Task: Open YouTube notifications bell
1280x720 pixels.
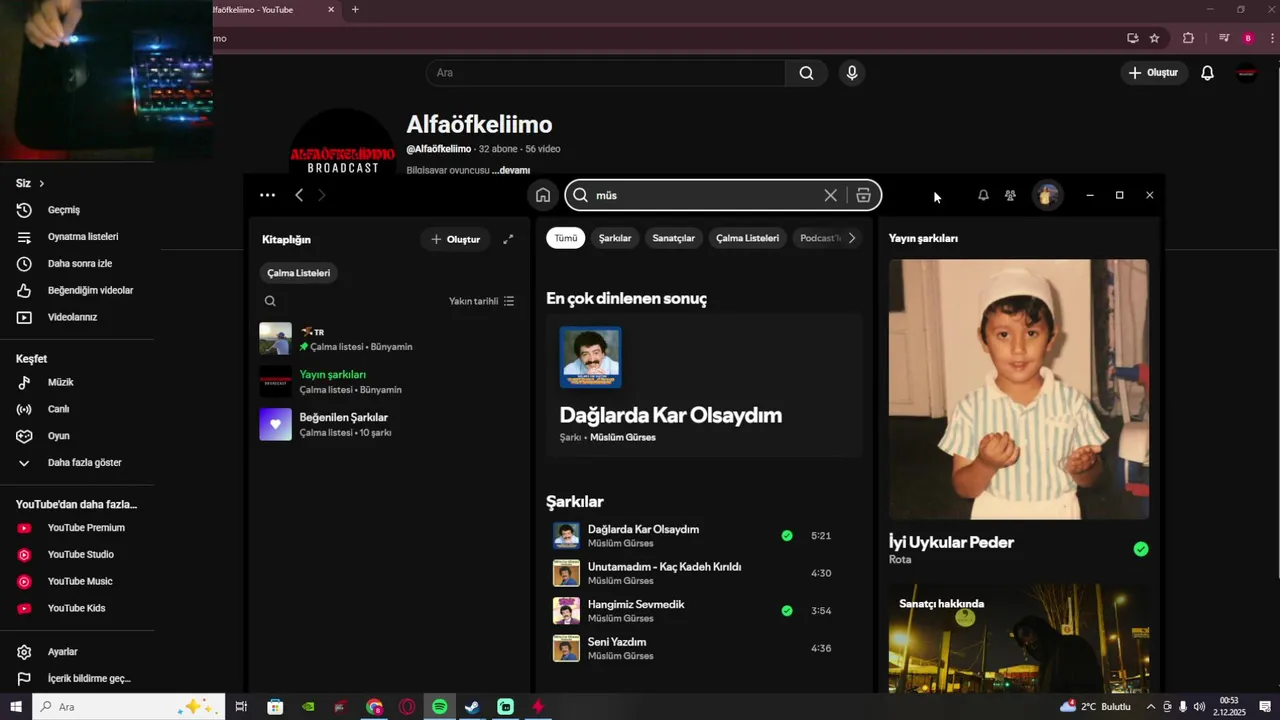Action: [1207, 73]
